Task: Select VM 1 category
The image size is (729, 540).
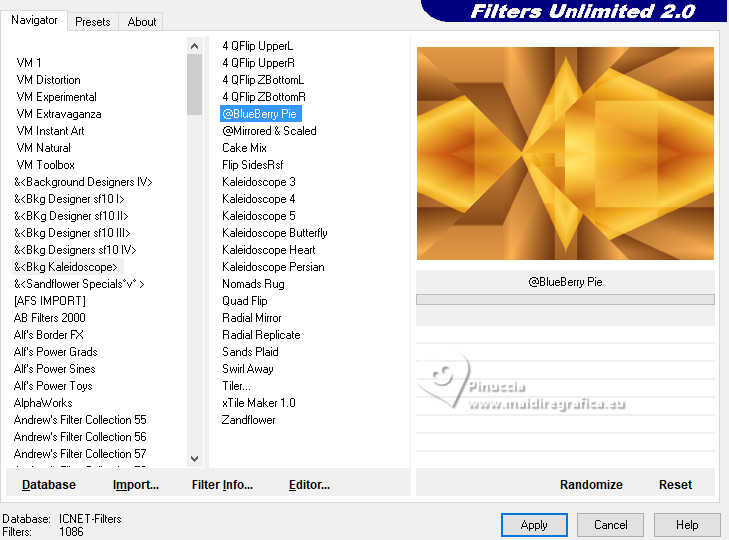Action: (x=29, y=63)
